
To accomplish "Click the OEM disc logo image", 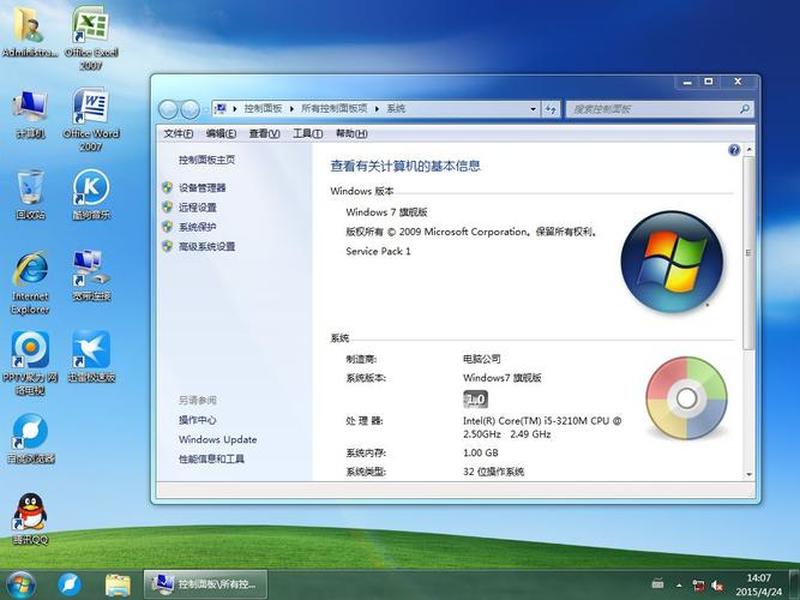I will [687, 398].
